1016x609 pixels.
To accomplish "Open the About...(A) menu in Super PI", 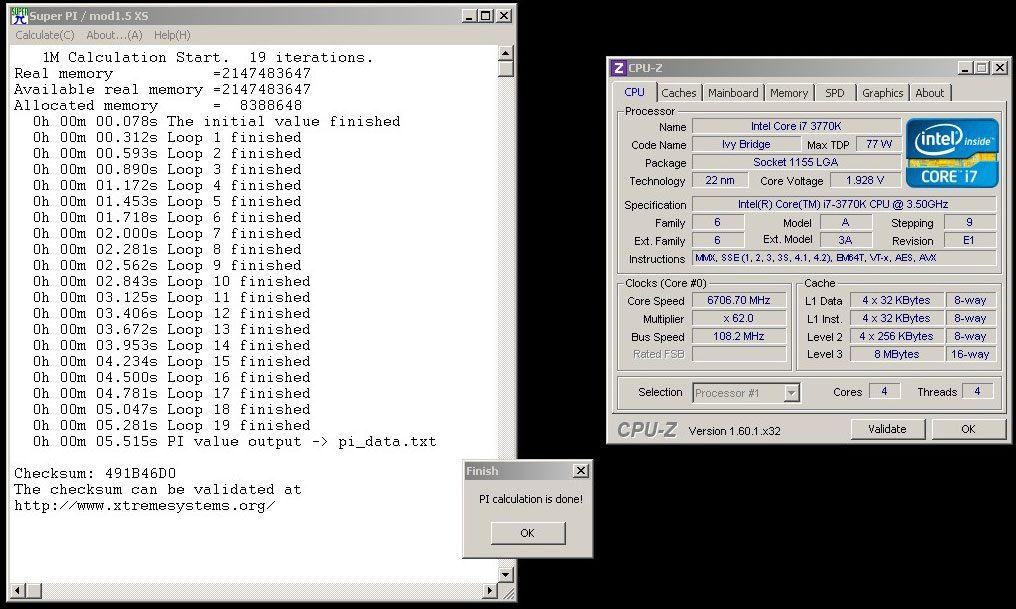I will (114, 35).
